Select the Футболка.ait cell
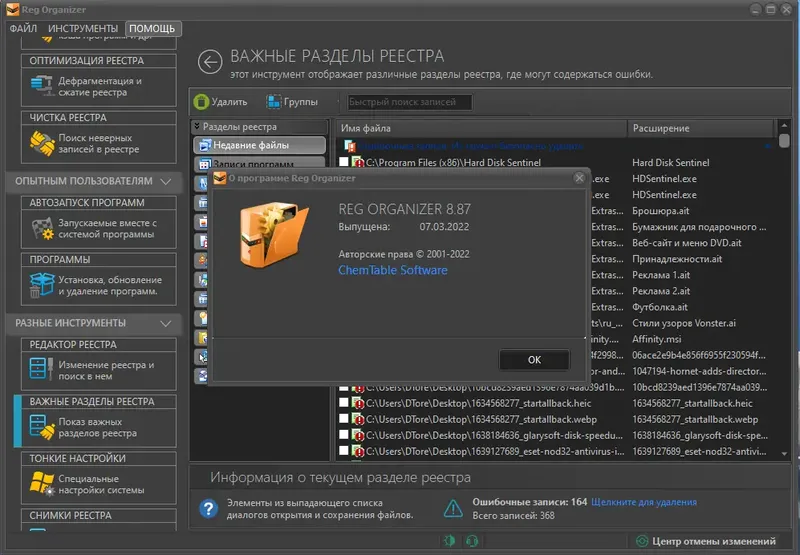Screen dimensions: 800x555 pyautogui.click(x=660, y=307)
